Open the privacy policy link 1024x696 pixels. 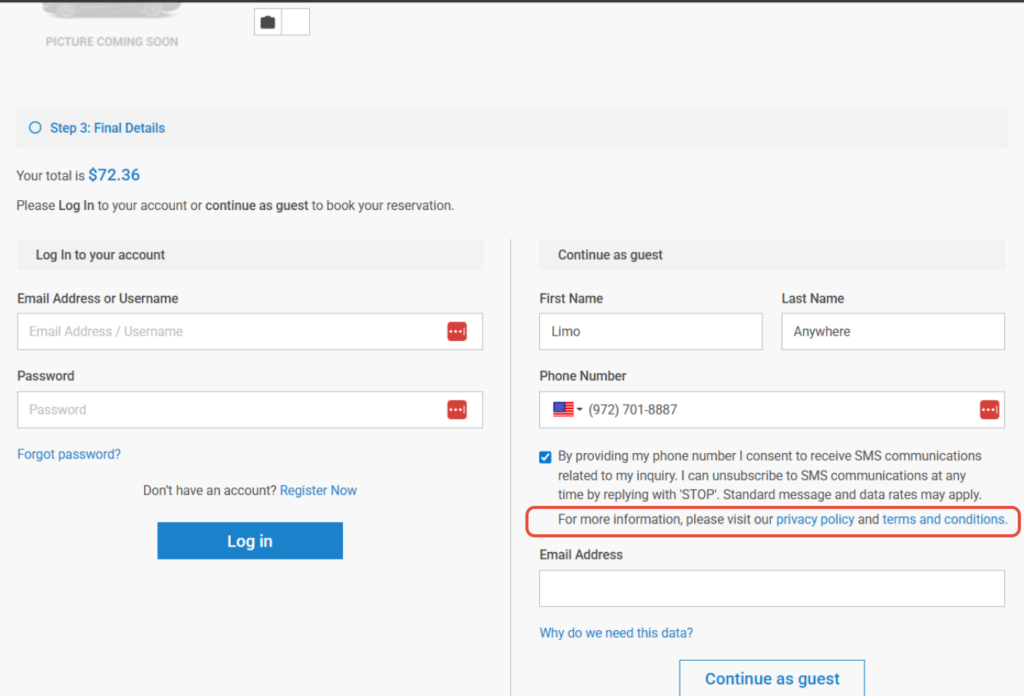click(x=815, y=520)
